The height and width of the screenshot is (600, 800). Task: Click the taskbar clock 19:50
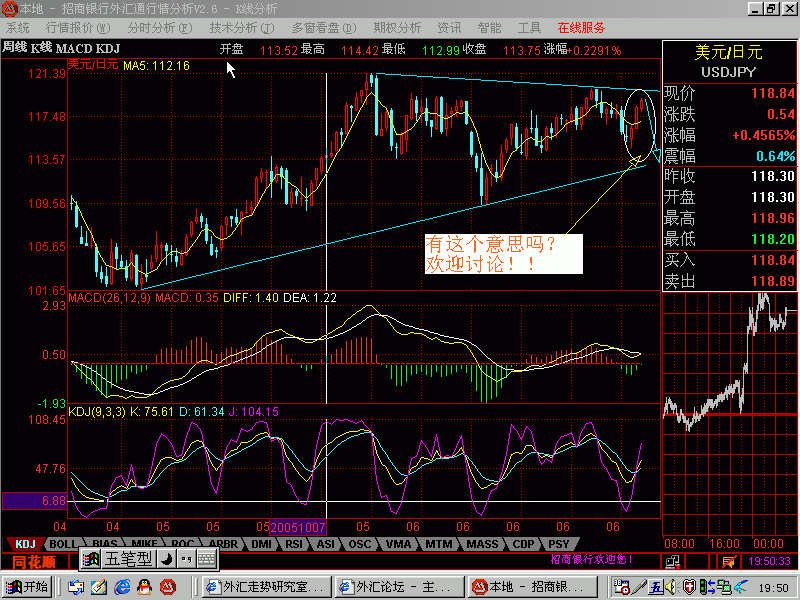(773, 588)
